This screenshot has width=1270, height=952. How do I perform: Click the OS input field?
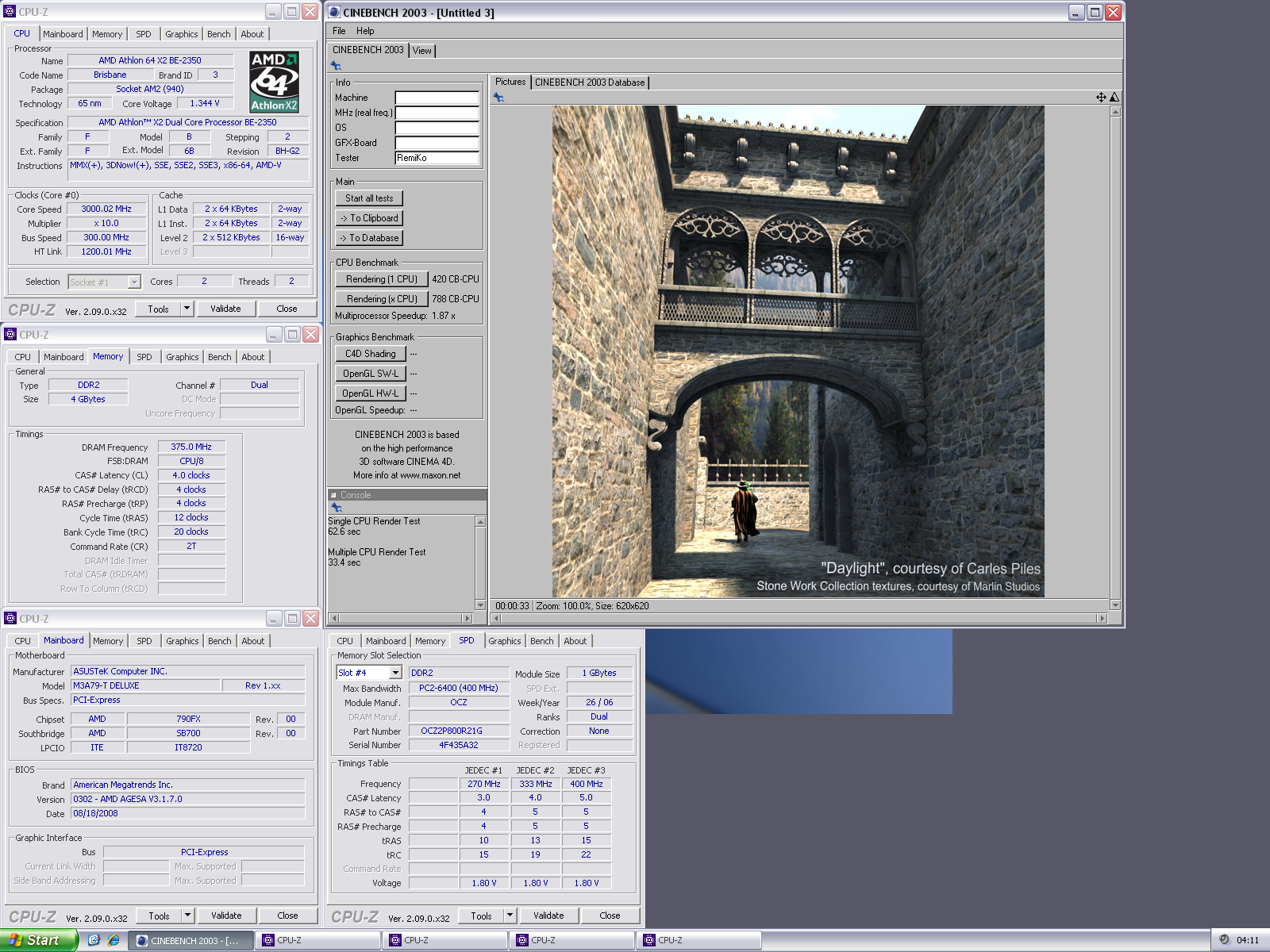point(437,128)
